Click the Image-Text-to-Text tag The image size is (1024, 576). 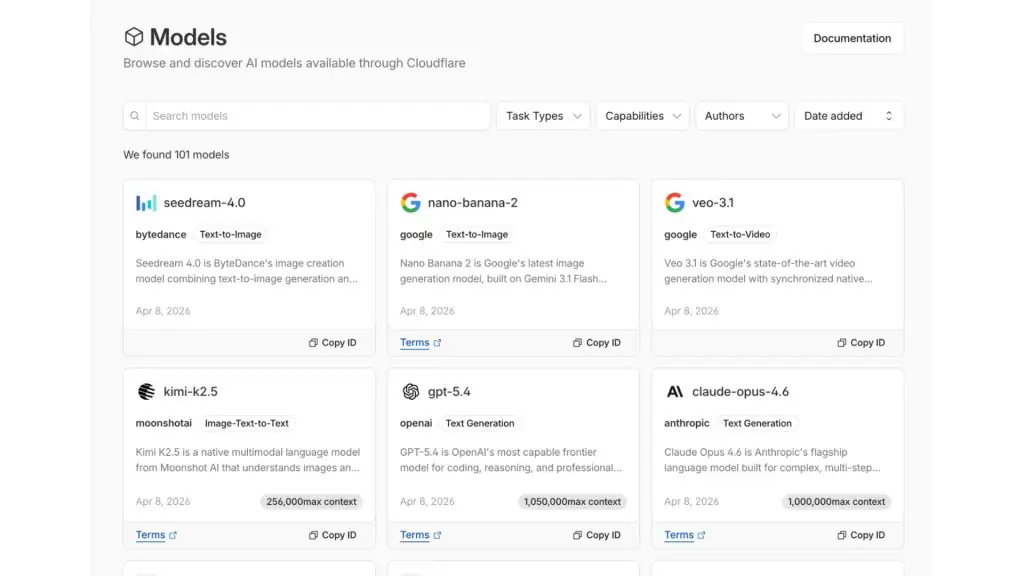246,423
